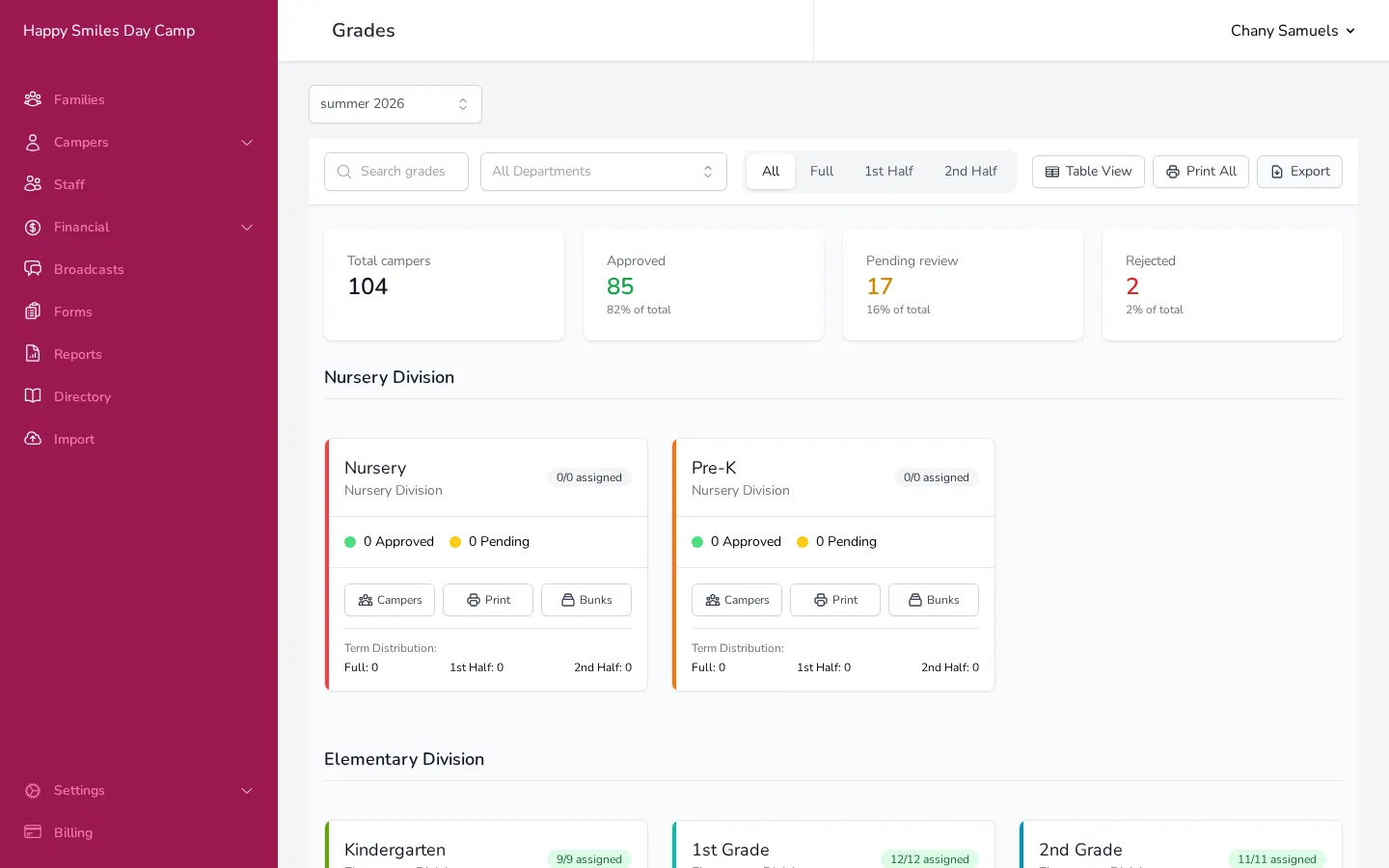Click the Broadcasts chat icon
Viewport: 1389px width, 868px height.
coord(33,269)
